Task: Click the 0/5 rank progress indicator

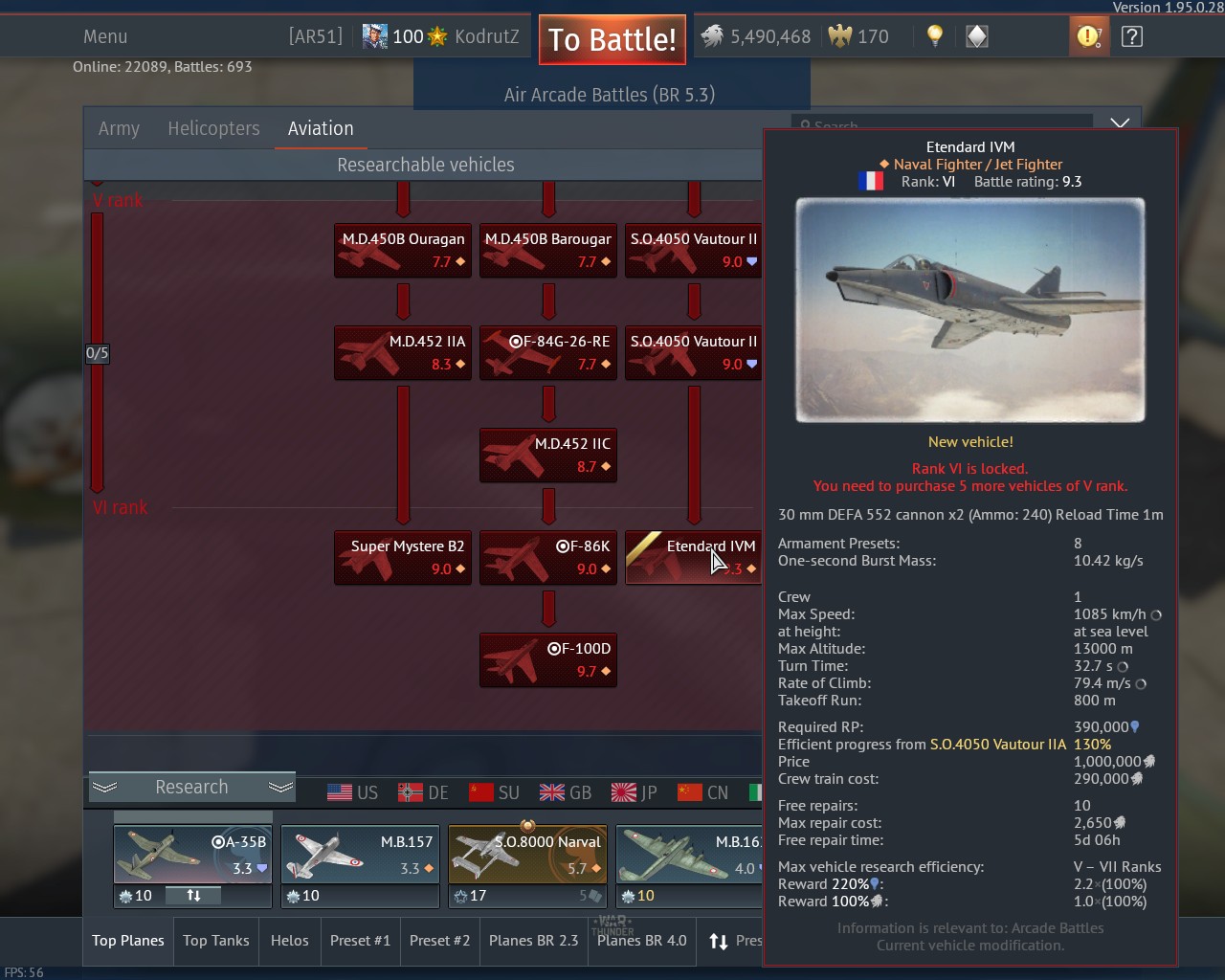Action: [97, 353]
